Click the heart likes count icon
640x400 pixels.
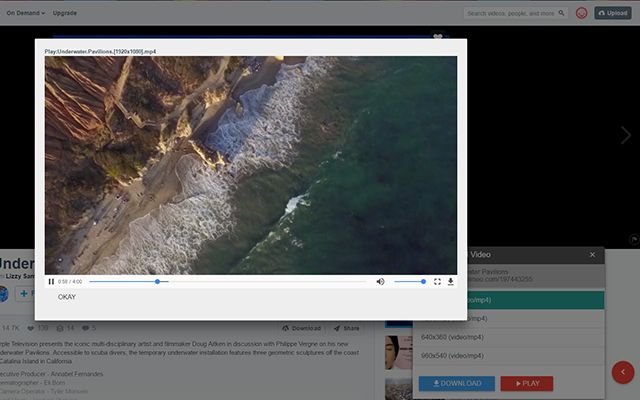pyautogui.click(x=31, y=328)
